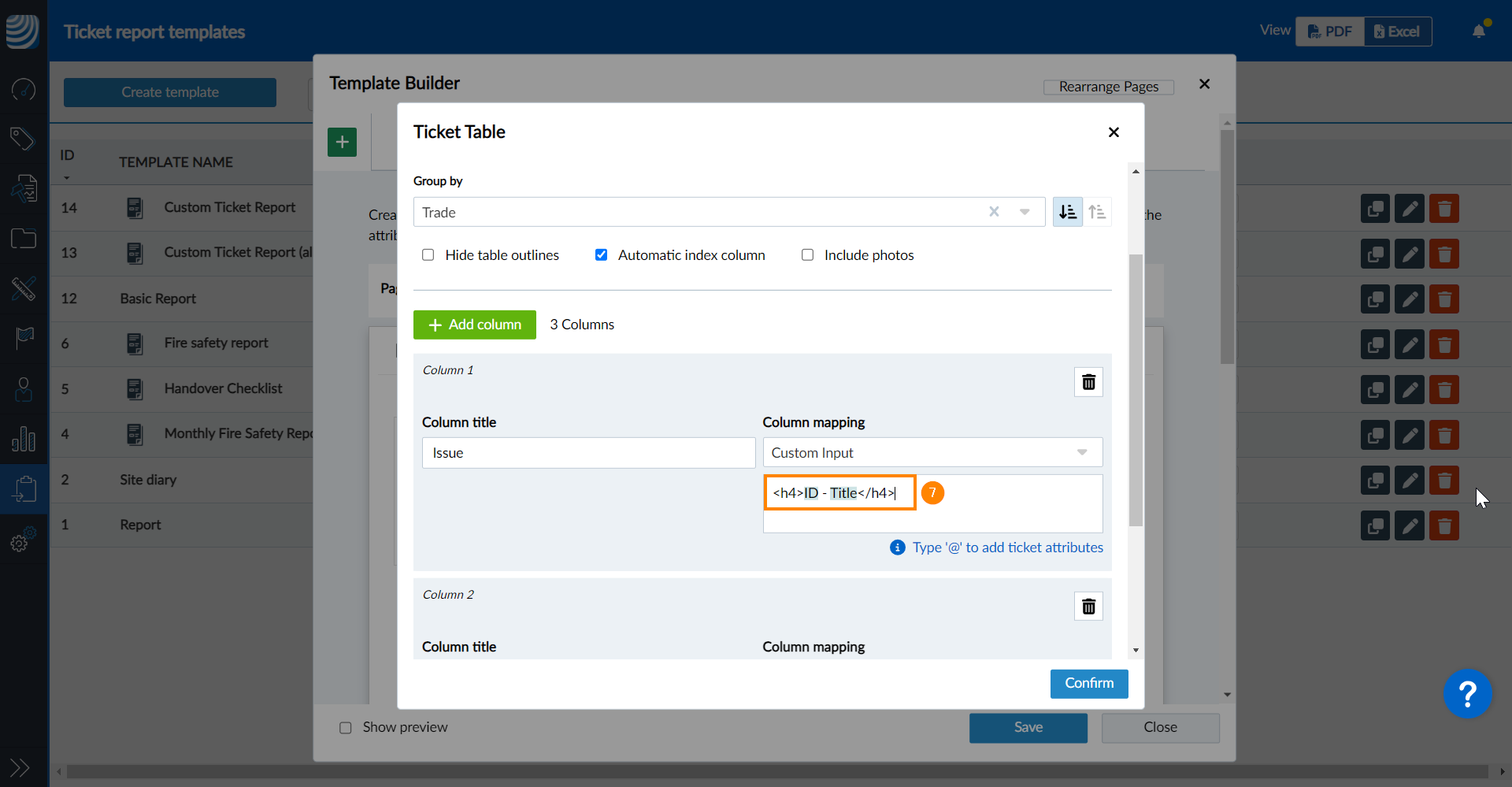Uncheck Automatic index column

[601, 255]
